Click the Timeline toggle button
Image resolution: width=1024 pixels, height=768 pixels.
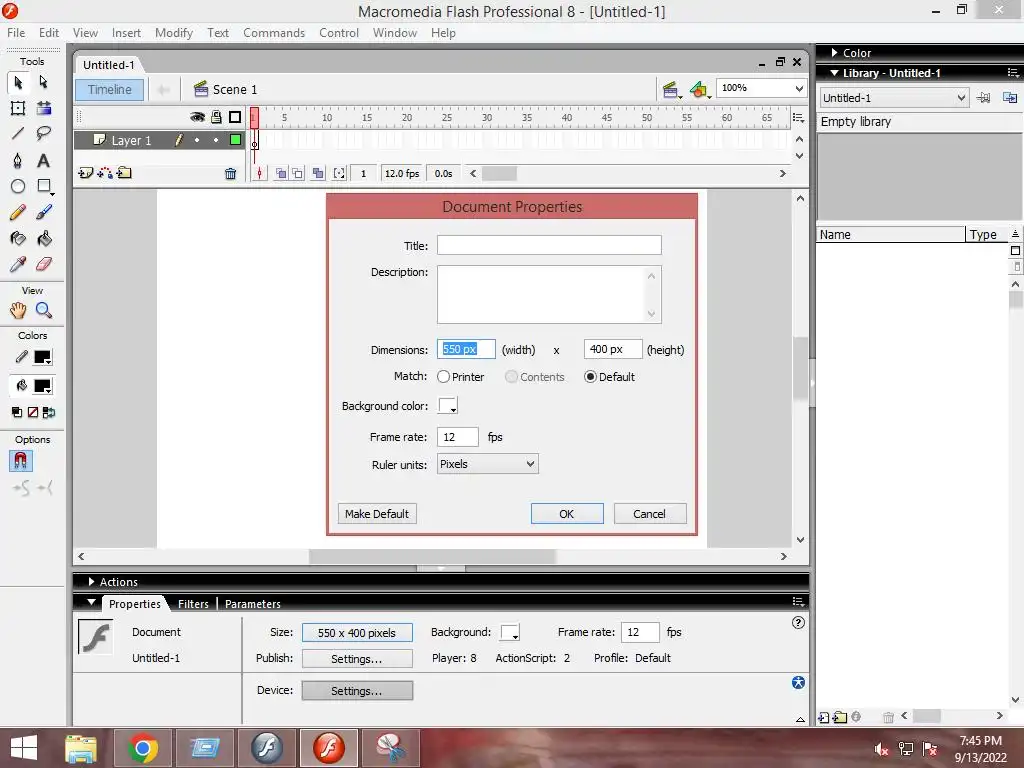[110, 89]
